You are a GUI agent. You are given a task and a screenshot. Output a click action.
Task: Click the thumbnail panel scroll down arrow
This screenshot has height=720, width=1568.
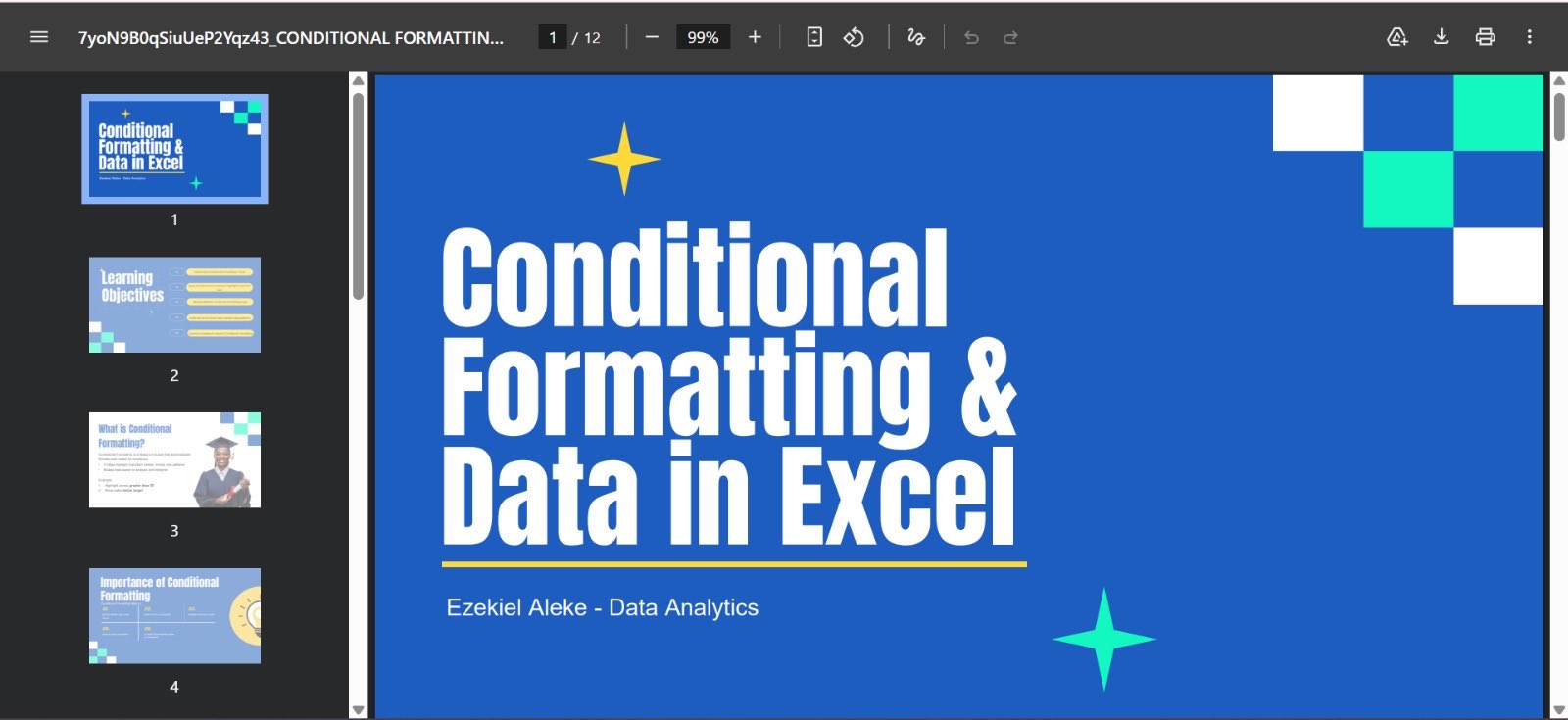358,710
